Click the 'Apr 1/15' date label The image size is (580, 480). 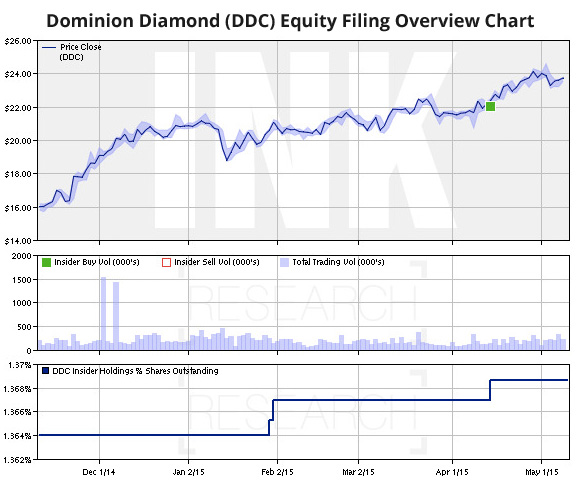[452, 472]
